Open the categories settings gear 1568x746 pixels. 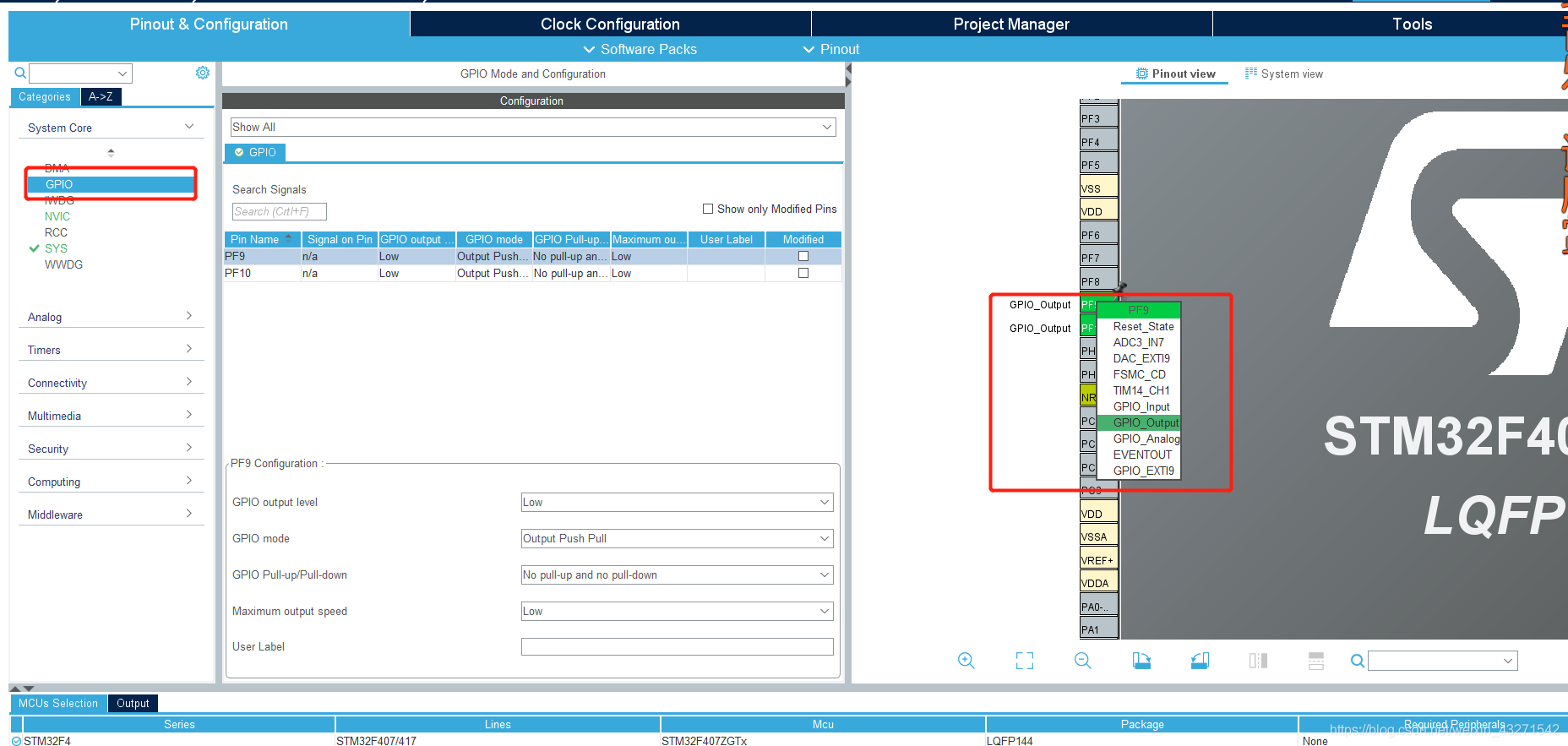203,73
